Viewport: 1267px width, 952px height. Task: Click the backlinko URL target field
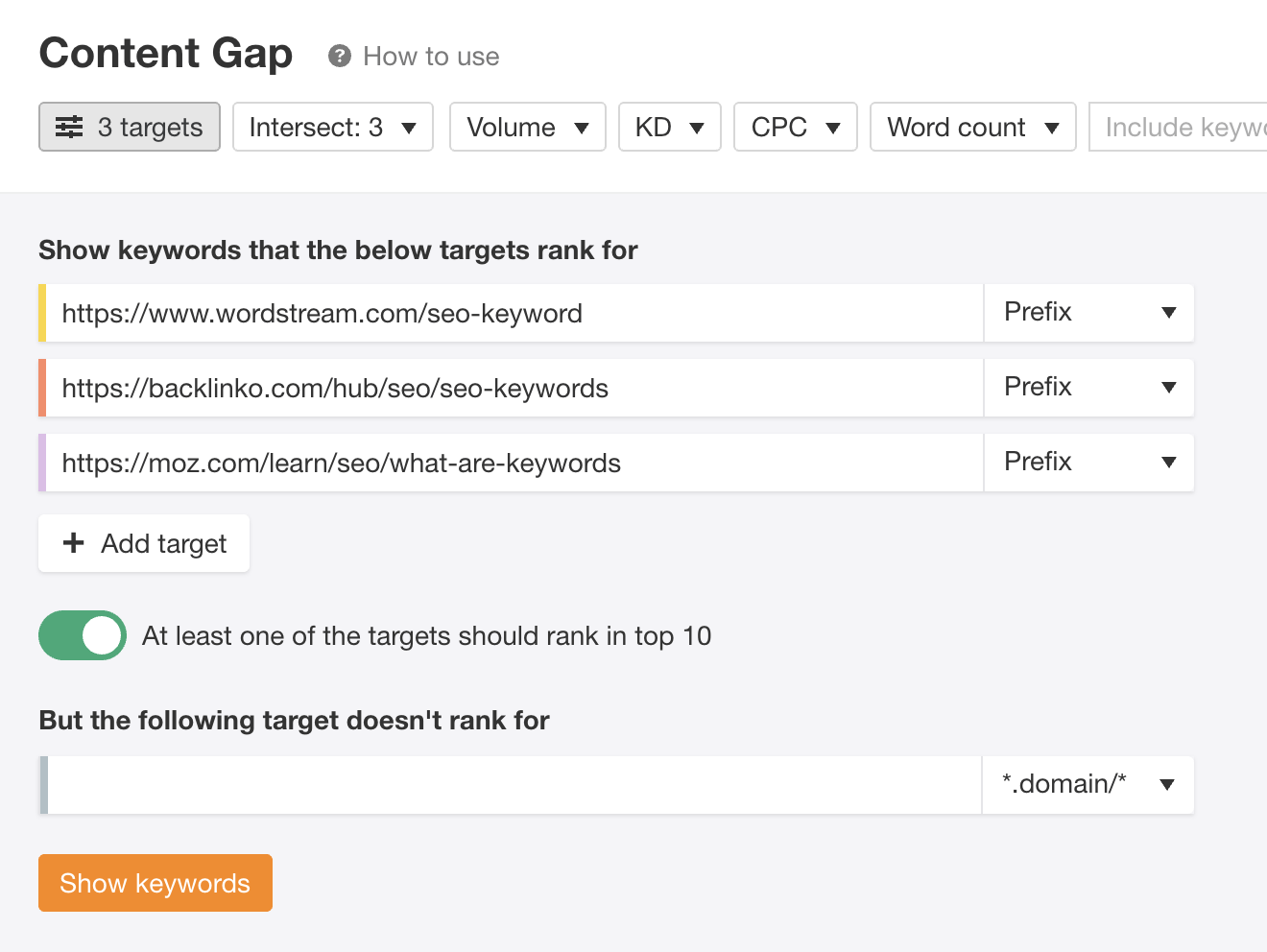514,388
